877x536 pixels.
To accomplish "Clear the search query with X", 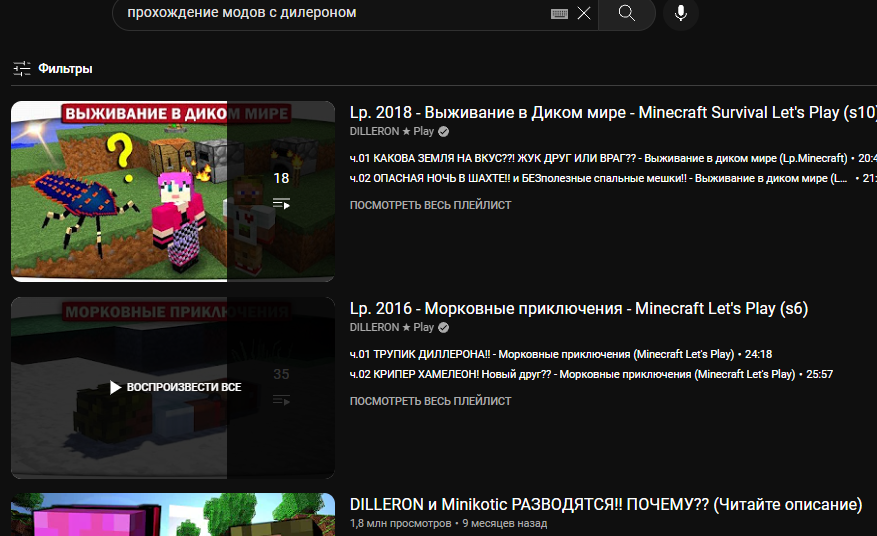I will [x=583, y=13].
